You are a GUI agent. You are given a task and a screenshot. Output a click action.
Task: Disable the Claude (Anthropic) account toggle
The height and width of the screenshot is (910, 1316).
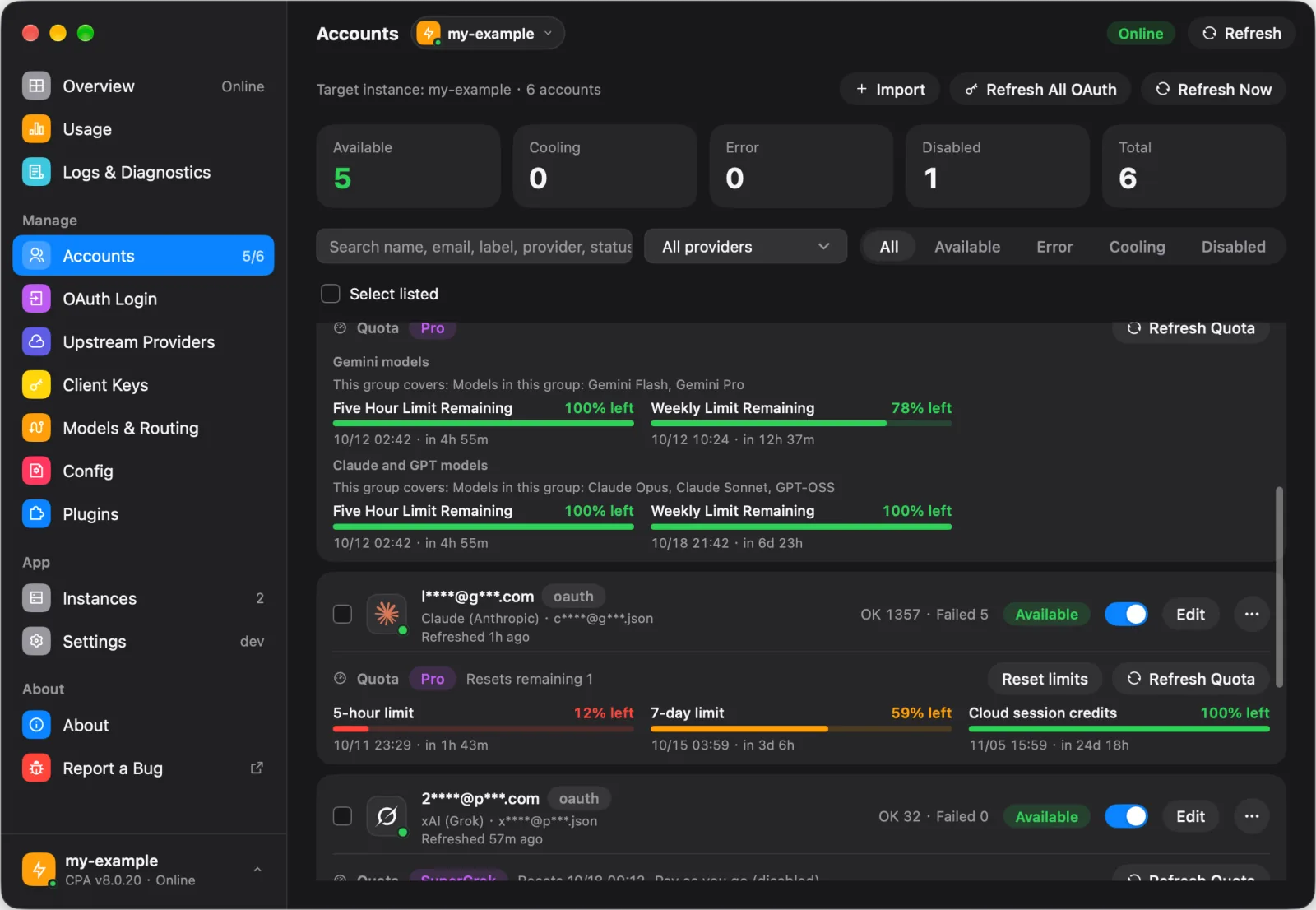click(1126, 614)
